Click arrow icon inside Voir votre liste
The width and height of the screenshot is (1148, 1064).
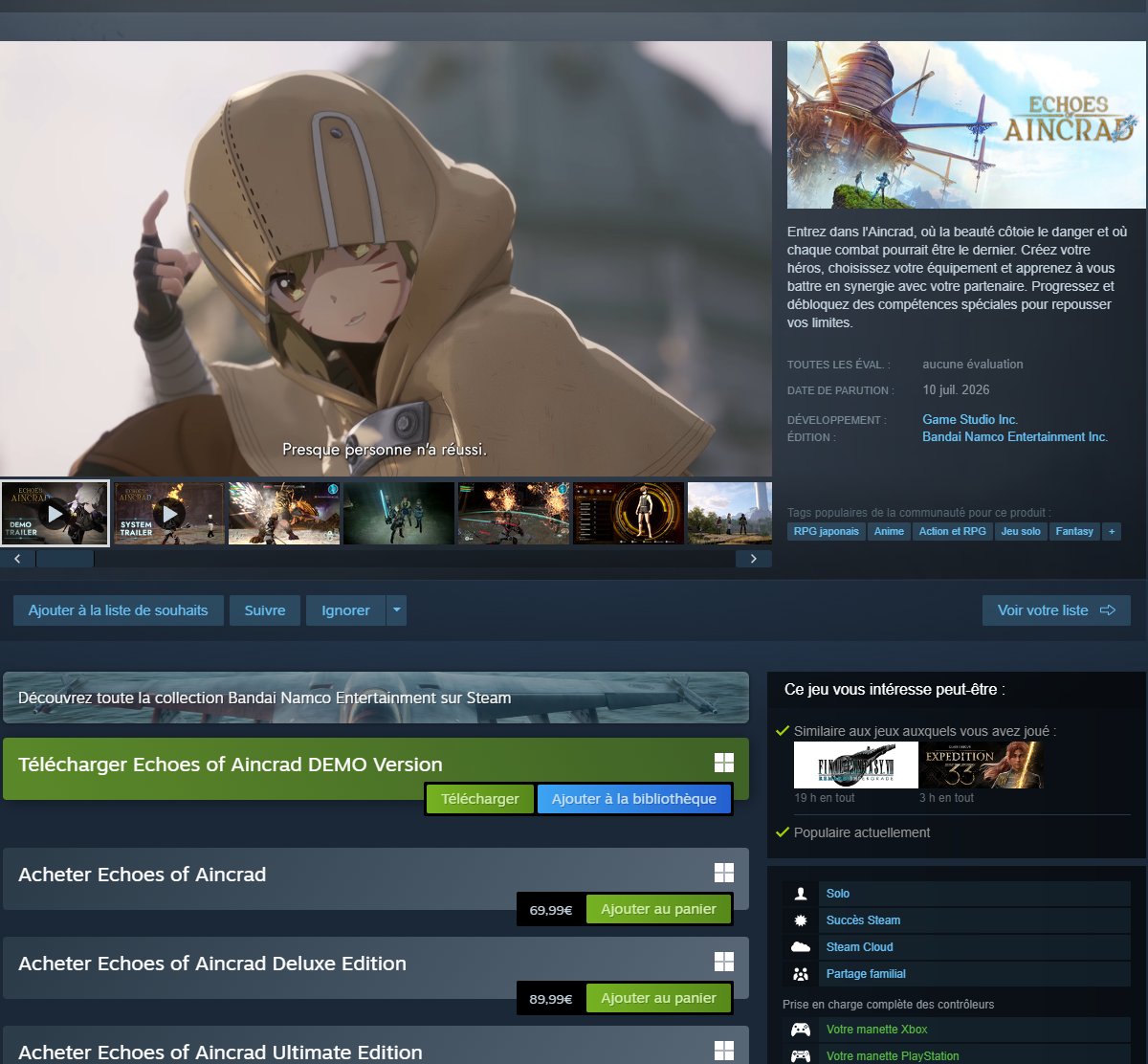click(x=1108, y=610)
